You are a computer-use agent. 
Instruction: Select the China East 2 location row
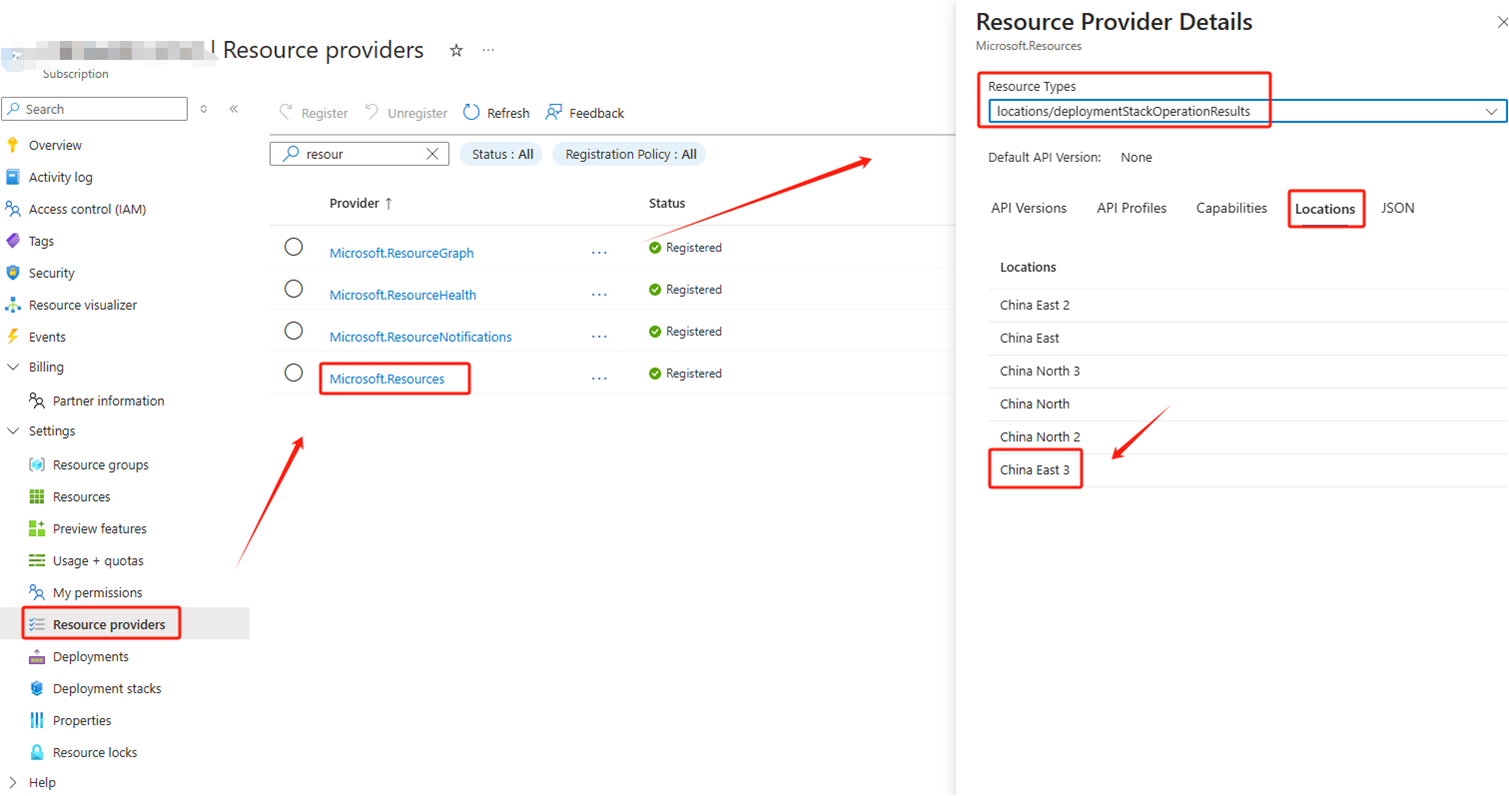coord(1248,305)
